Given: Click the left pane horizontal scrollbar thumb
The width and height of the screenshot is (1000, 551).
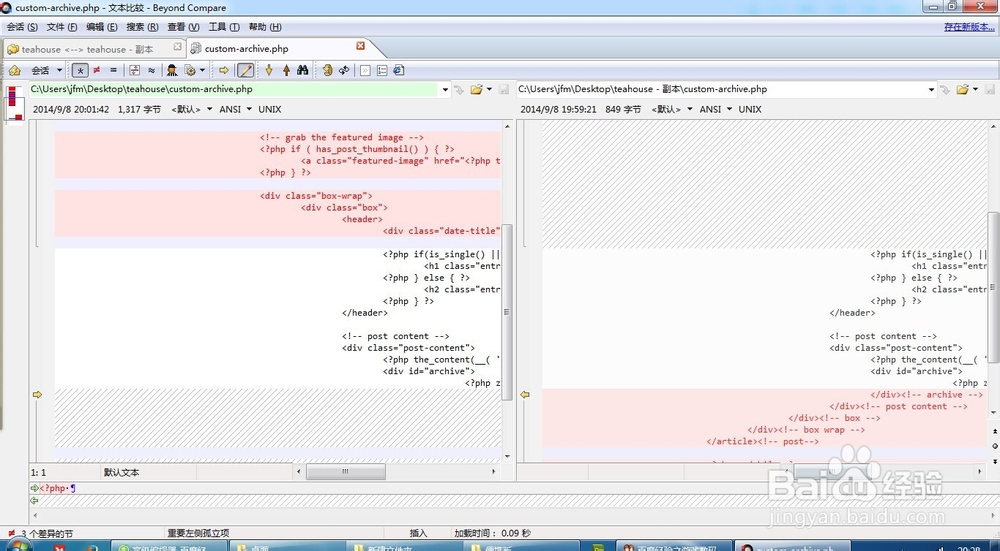Looking at the screenshot, I should 346,471.
